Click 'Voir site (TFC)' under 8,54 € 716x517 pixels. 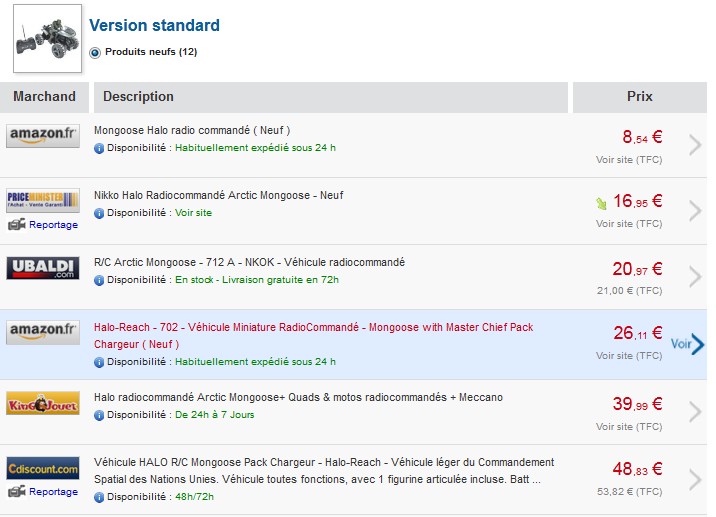point(629,160)
